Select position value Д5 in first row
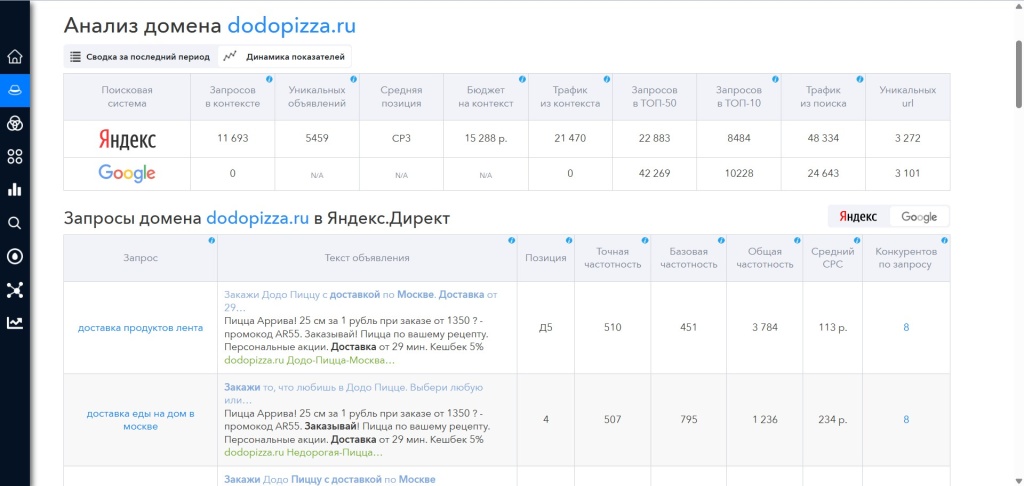The height and width of the screenshot is (486, 1024). pos(546,328)
